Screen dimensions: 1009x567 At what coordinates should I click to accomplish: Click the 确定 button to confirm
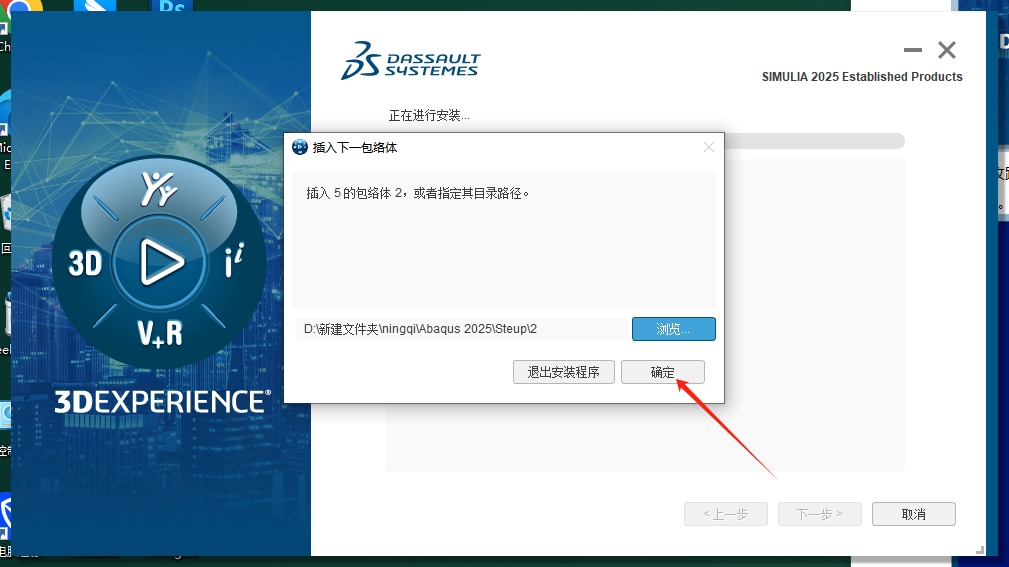pos(662,372)
